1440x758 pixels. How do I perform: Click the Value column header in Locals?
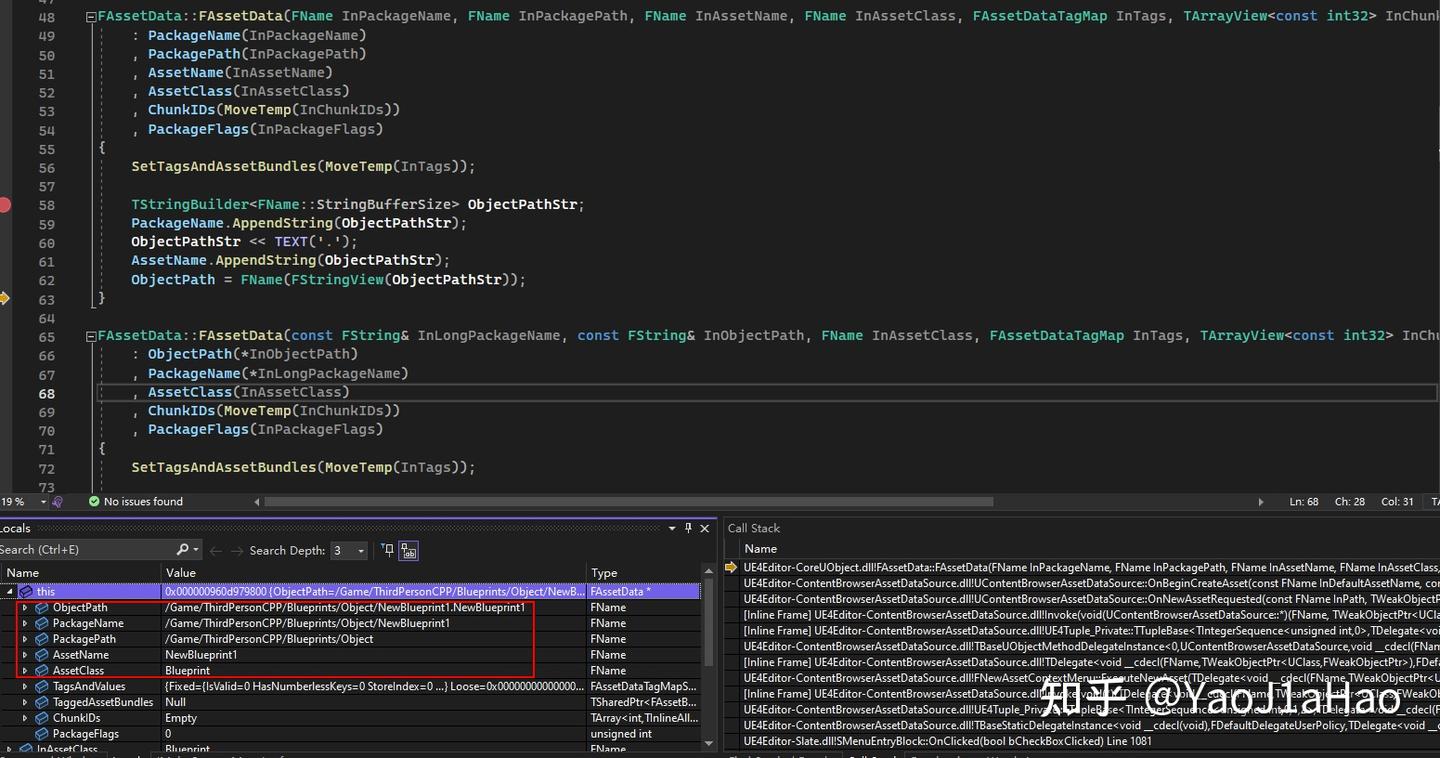[374, 573]
